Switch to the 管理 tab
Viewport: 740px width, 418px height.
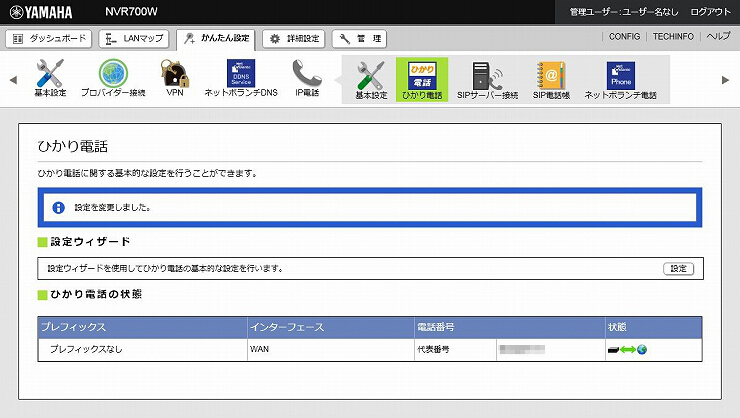point(359,39)
